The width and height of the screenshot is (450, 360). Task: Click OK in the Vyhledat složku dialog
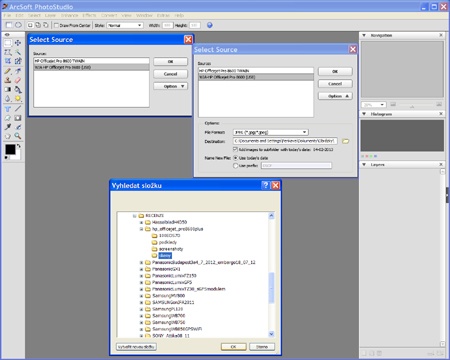[x=233, y=347]
